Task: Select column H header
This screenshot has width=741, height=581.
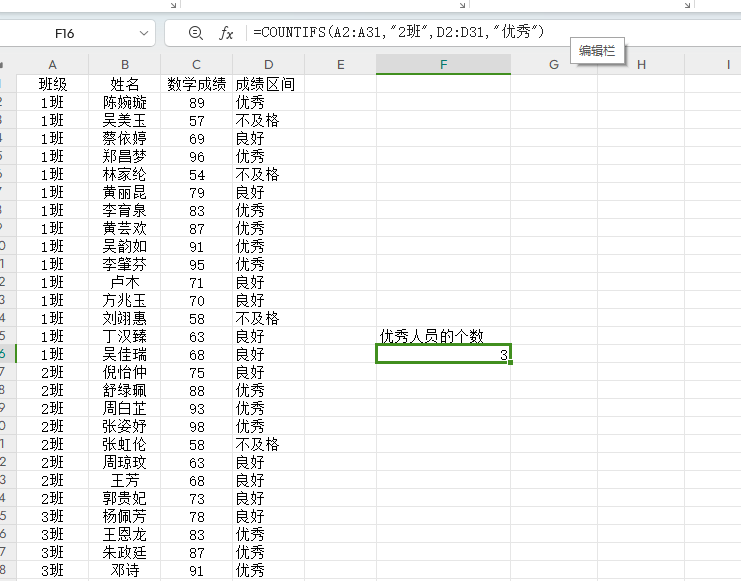Action: (x=641, y=65)
